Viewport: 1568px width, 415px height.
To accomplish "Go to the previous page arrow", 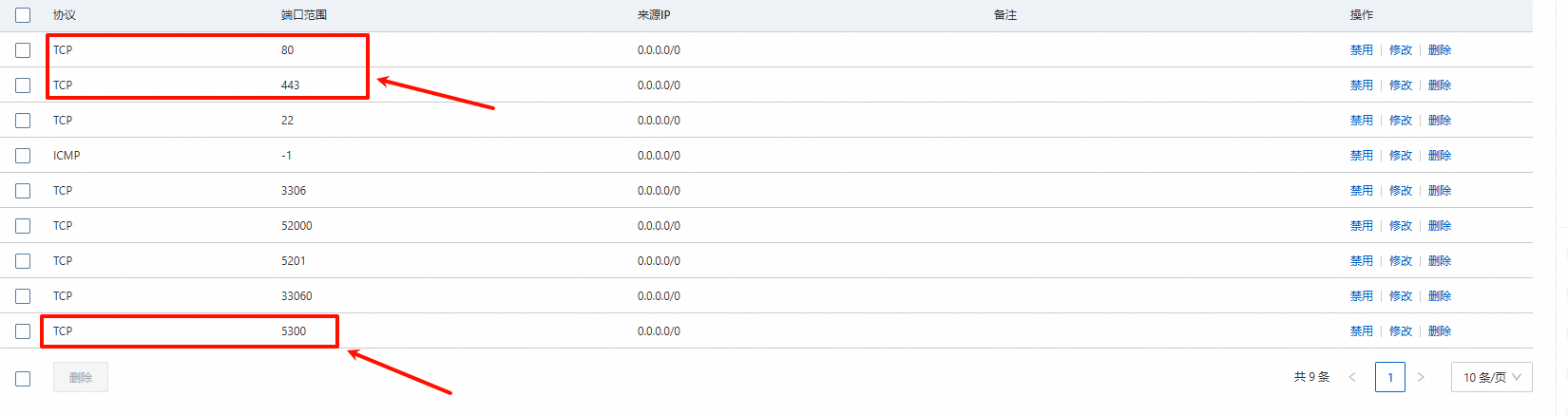I will pyautogui.click(x=1352, y=377).
